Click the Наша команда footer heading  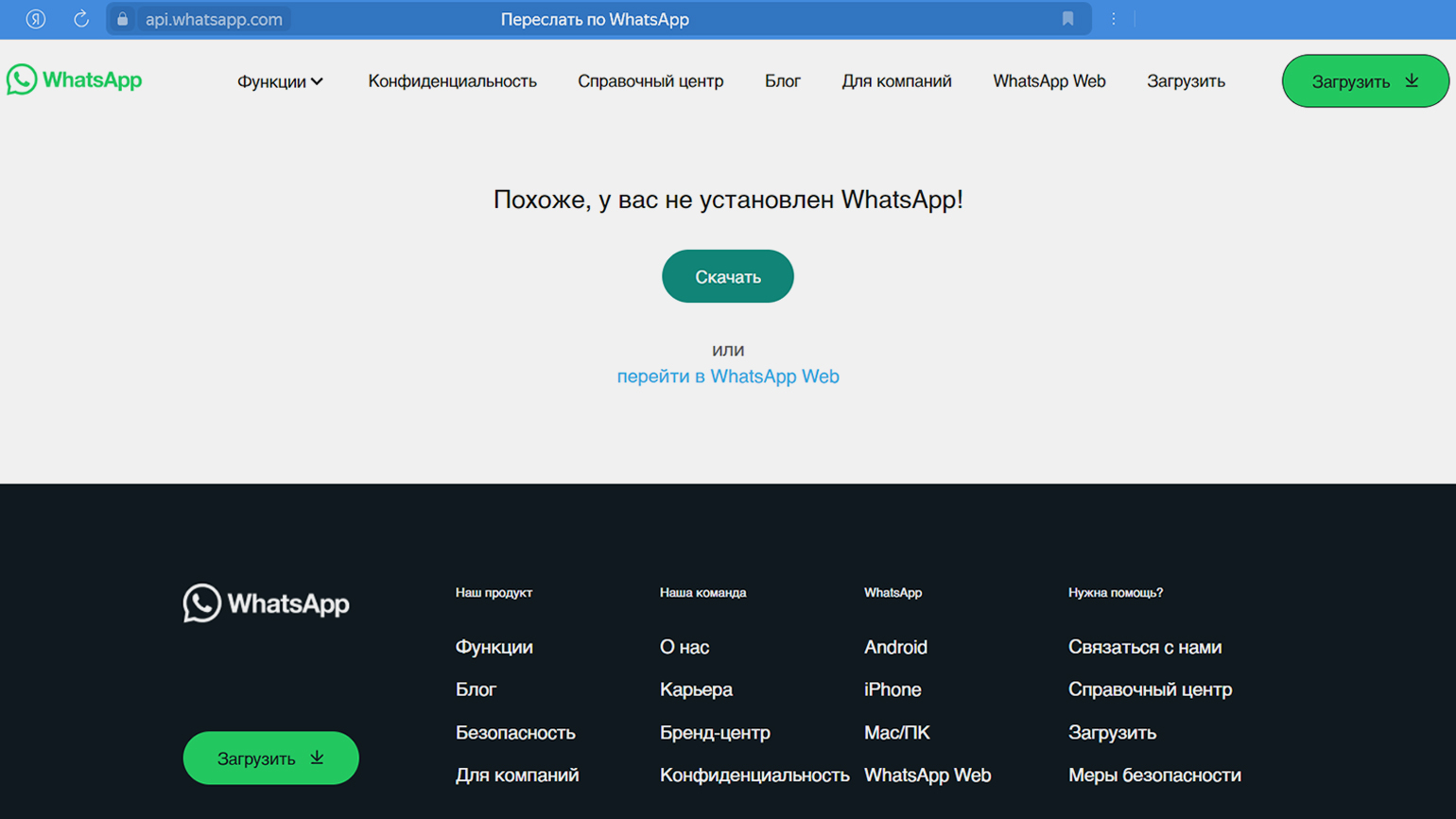[702, 592]
